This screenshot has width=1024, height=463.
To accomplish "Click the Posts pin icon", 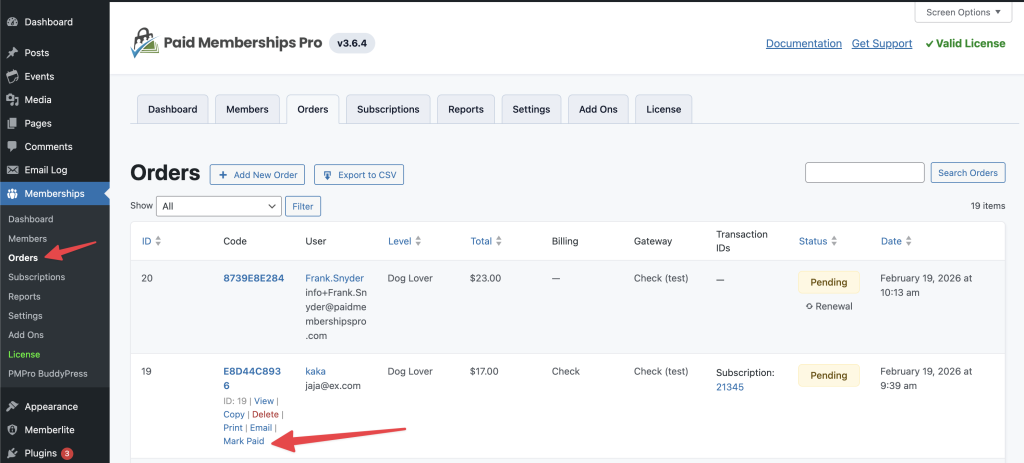I will tap(12, 53).
